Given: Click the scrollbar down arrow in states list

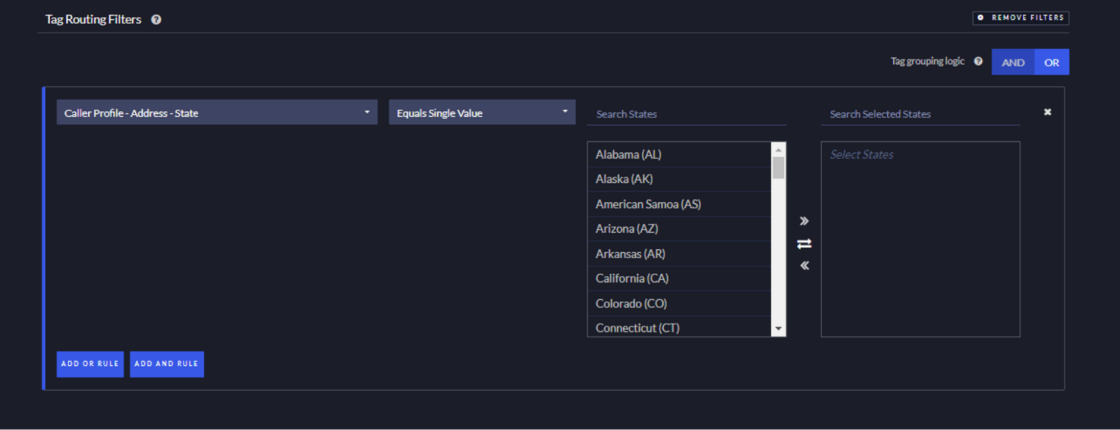Looking at the screenshot, I should tap(778, 329).
